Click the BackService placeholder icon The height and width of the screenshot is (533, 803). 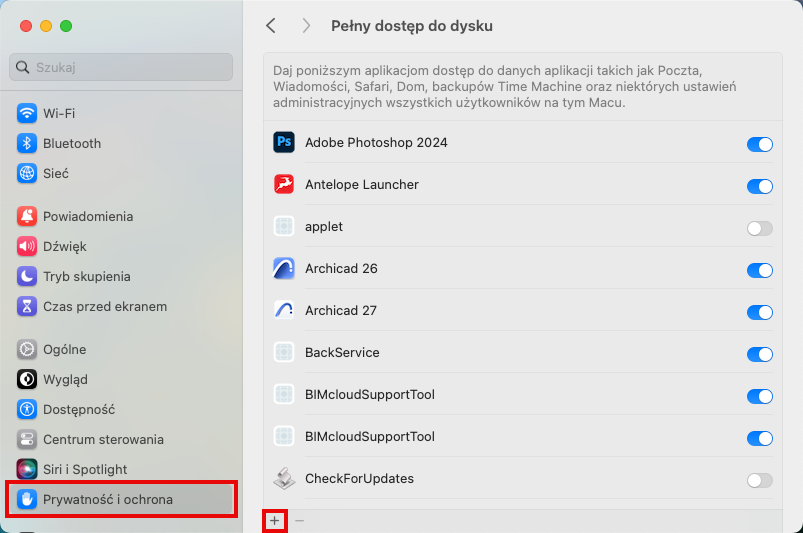(x=284, y=352)
